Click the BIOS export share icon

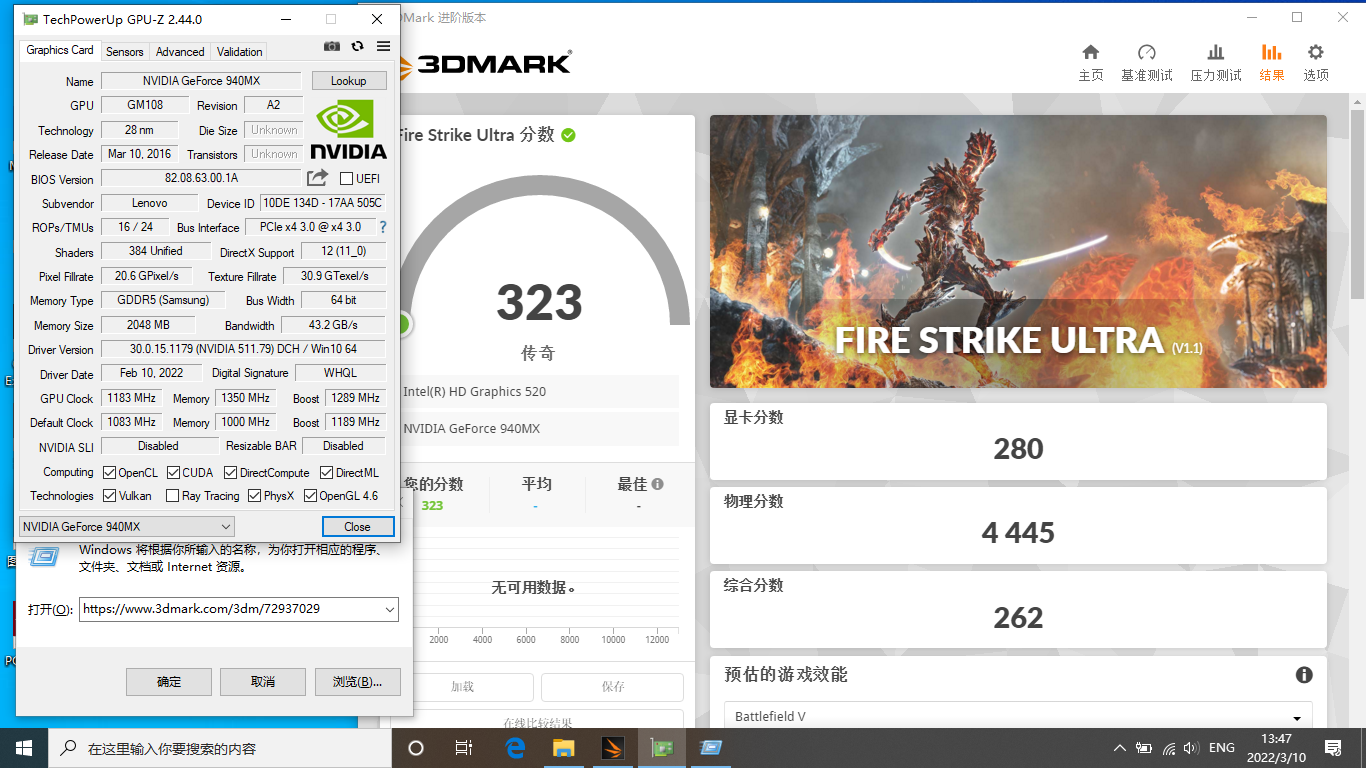click(x=317, y=178)
